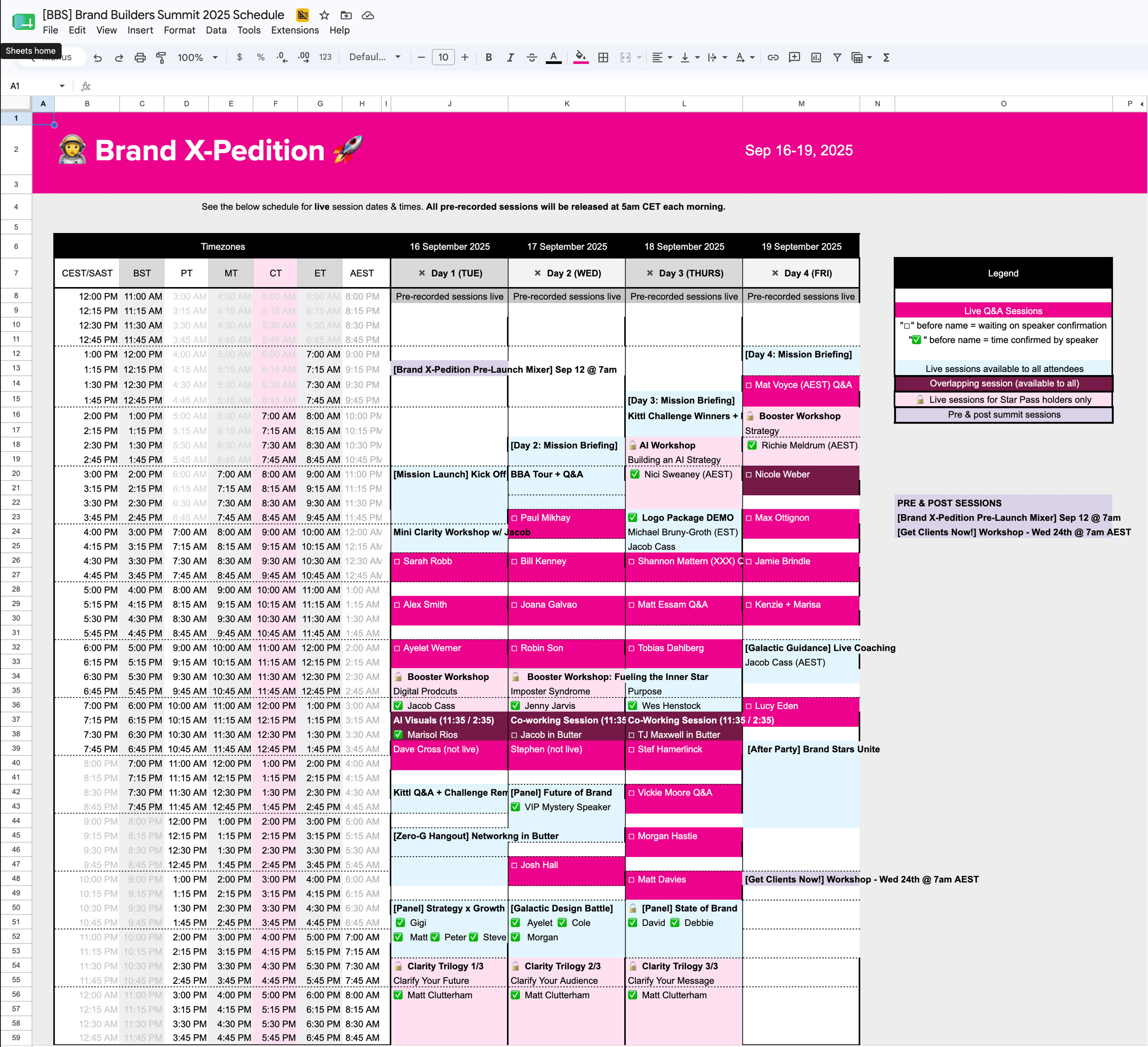Image resolution: width=1148 pixels, height=1047 pixels.
Task: Print the spreadsheet
Action: pos(140,57)
